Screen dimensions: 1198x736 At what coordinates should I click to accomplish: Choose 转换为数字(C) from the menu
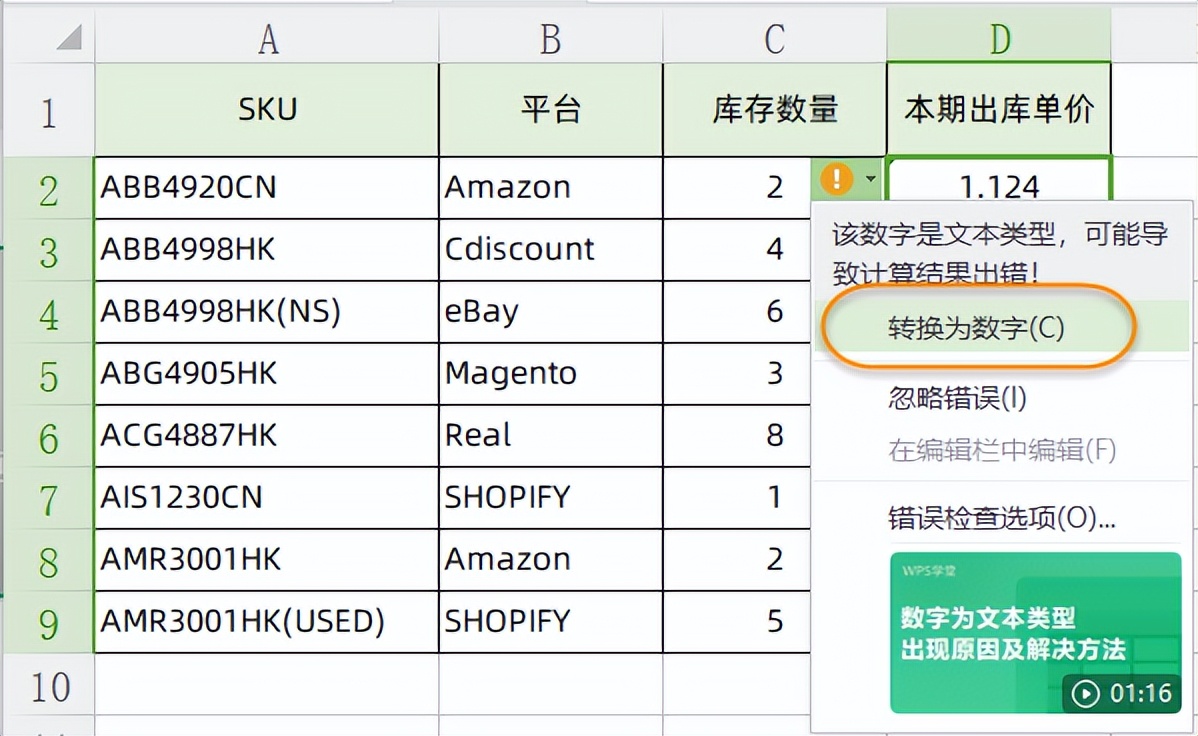[976, 328]
